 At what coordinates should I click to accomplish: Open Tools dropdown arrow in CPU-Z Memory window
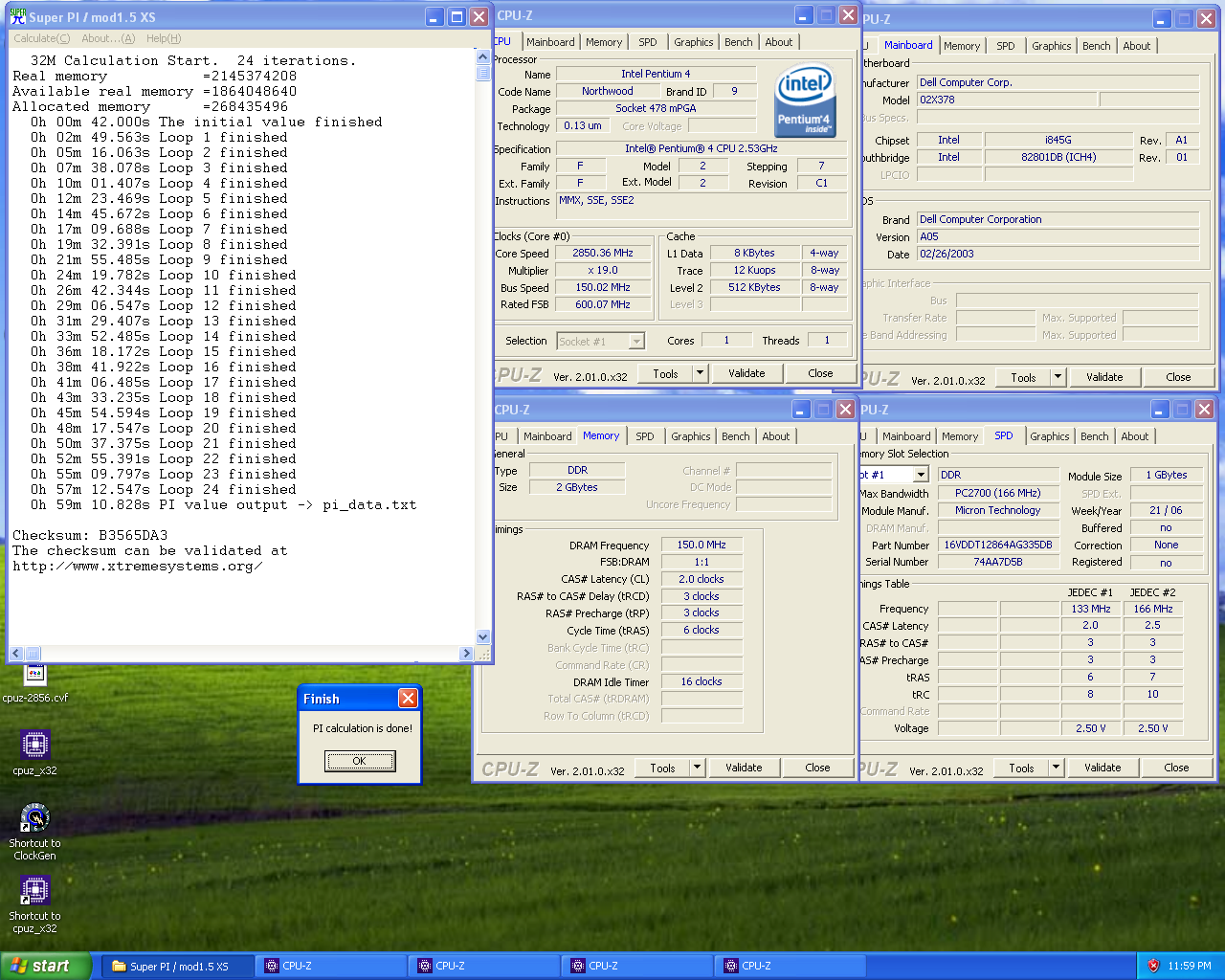(x=697, y=768)
